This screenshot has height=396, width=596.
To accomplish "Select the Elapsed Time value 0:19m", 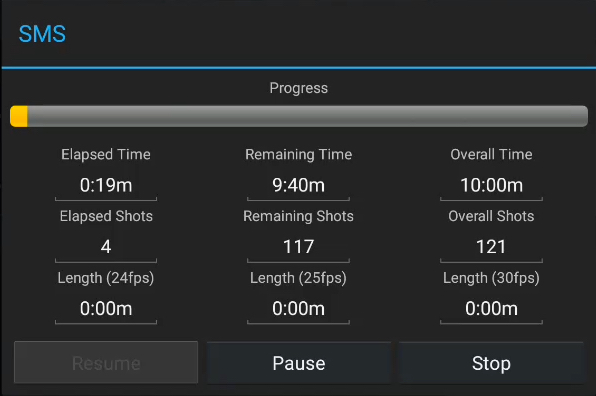I will [106, 186].
